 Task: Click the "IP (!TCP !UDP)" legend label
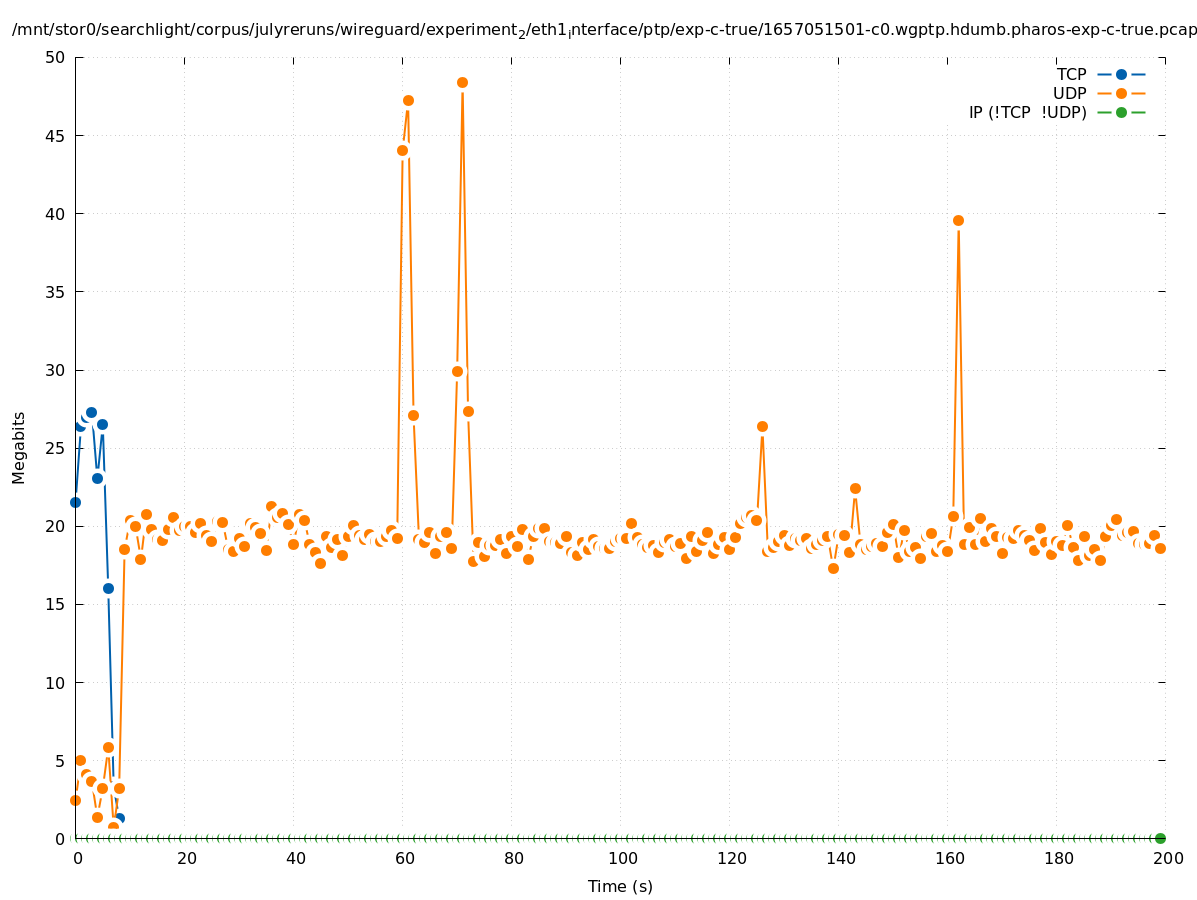[x=1027, y=112]
